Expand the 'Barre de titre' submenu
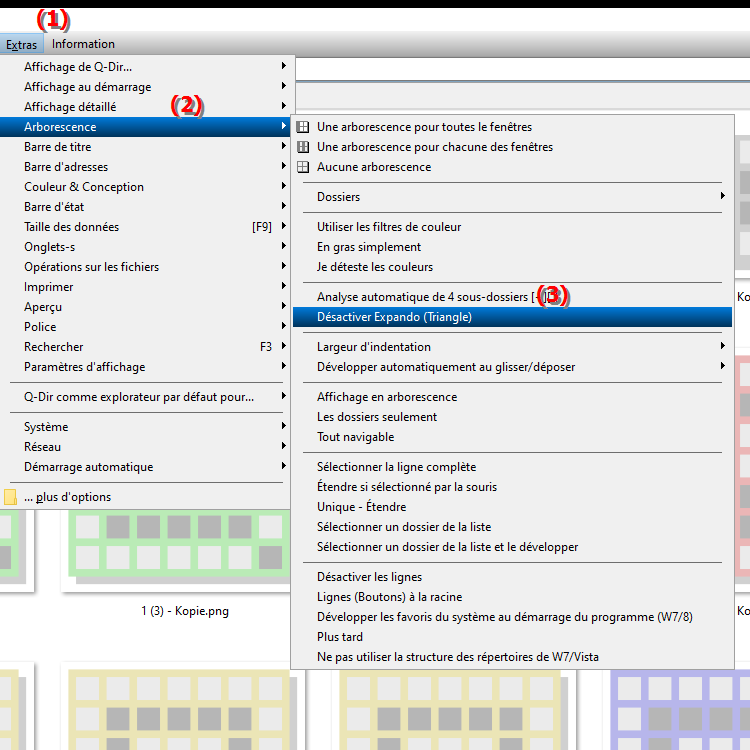This screenshot has width=750, height=750. coord(145,147)
